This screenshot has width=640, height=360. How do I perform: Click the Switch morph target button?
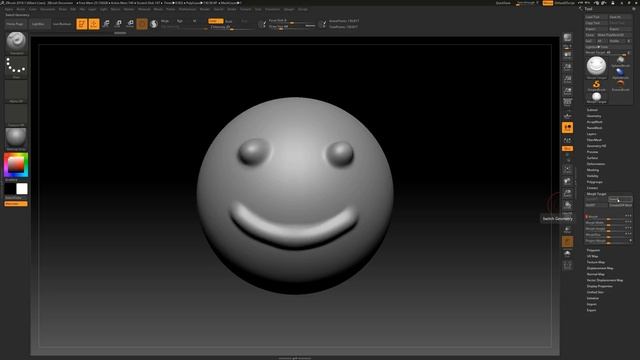pyautogui.click(x=620, y=200)
